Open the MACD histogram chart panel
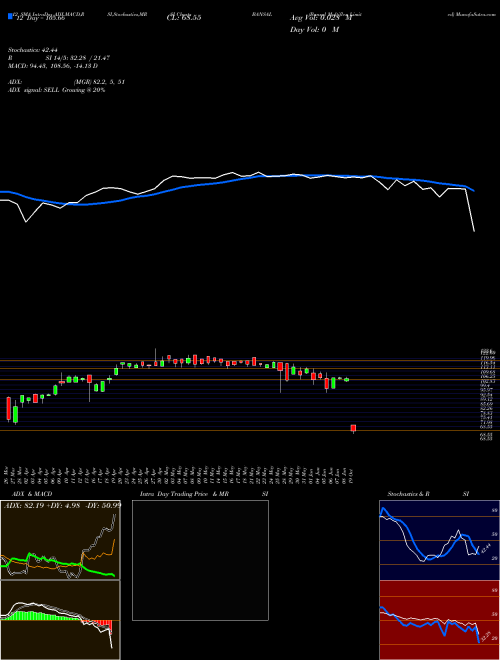This screenshot has height=660, width=500. tap(60, 620)
